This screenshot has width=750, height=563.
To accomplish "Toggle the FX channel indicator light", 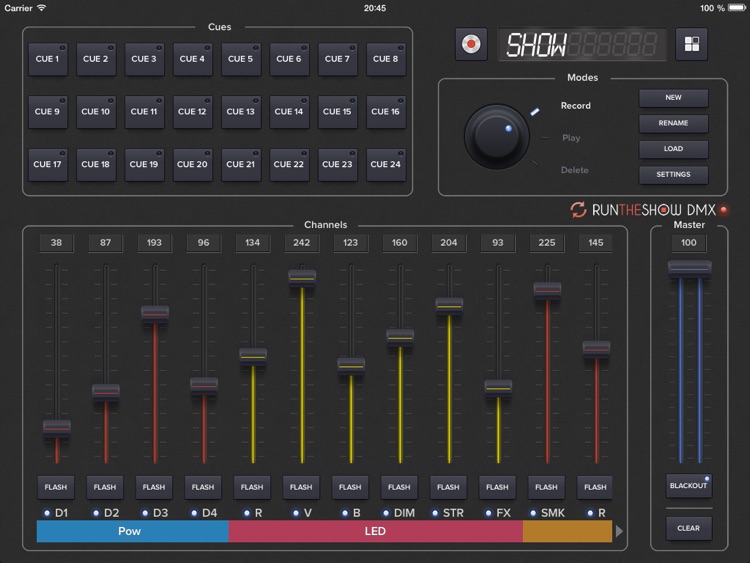I will (x=488, y=513).
